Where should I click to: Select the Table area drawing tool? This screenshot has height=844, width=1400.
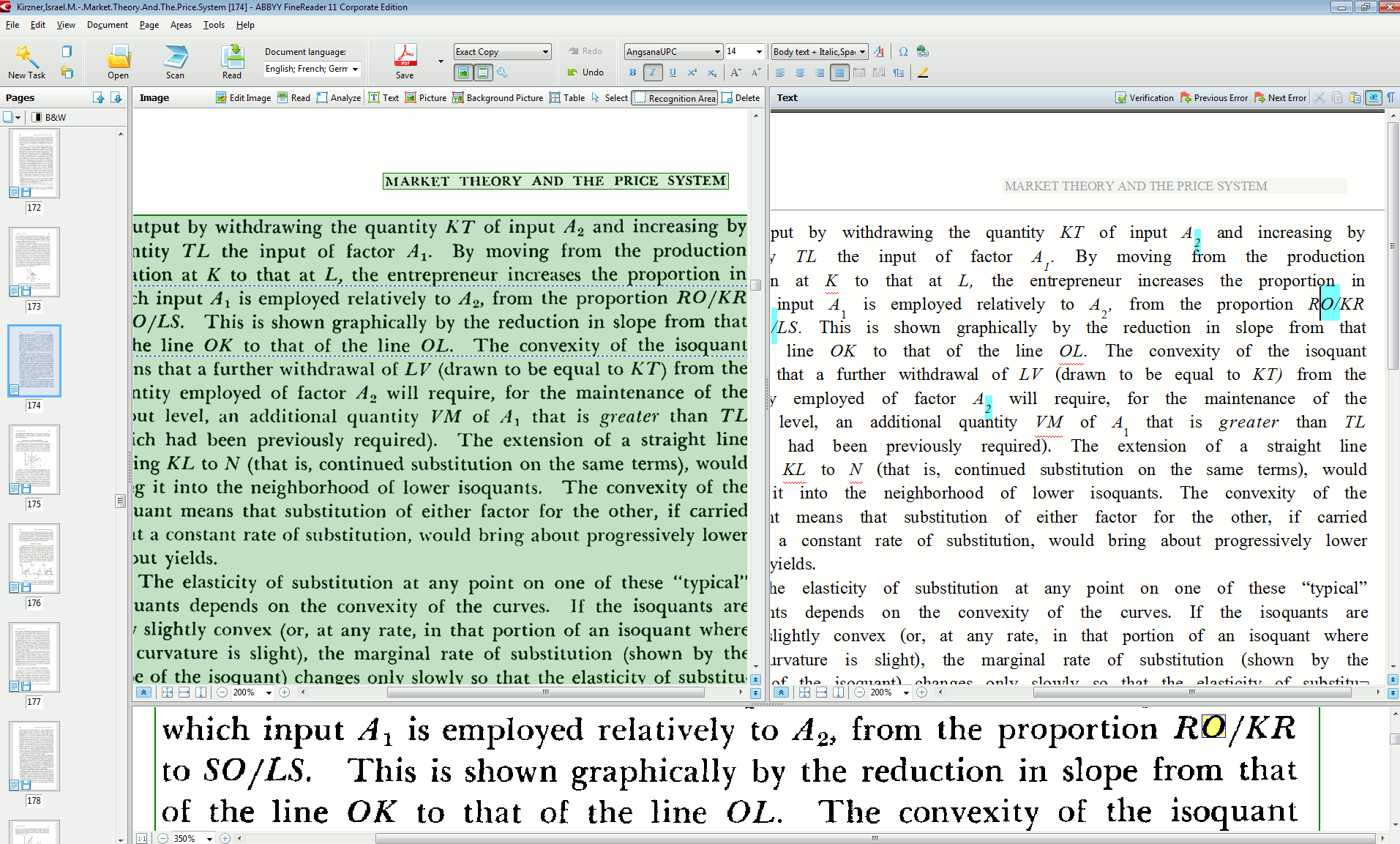[x=567, y=98]
